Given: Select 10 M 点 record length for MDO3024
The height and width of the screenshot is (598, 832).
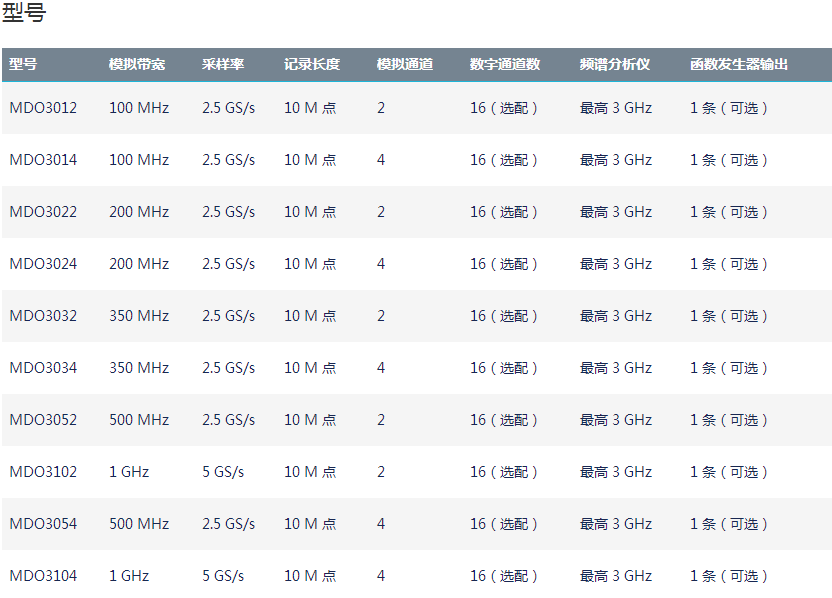Looking at the screenshot, I should 310,264.
